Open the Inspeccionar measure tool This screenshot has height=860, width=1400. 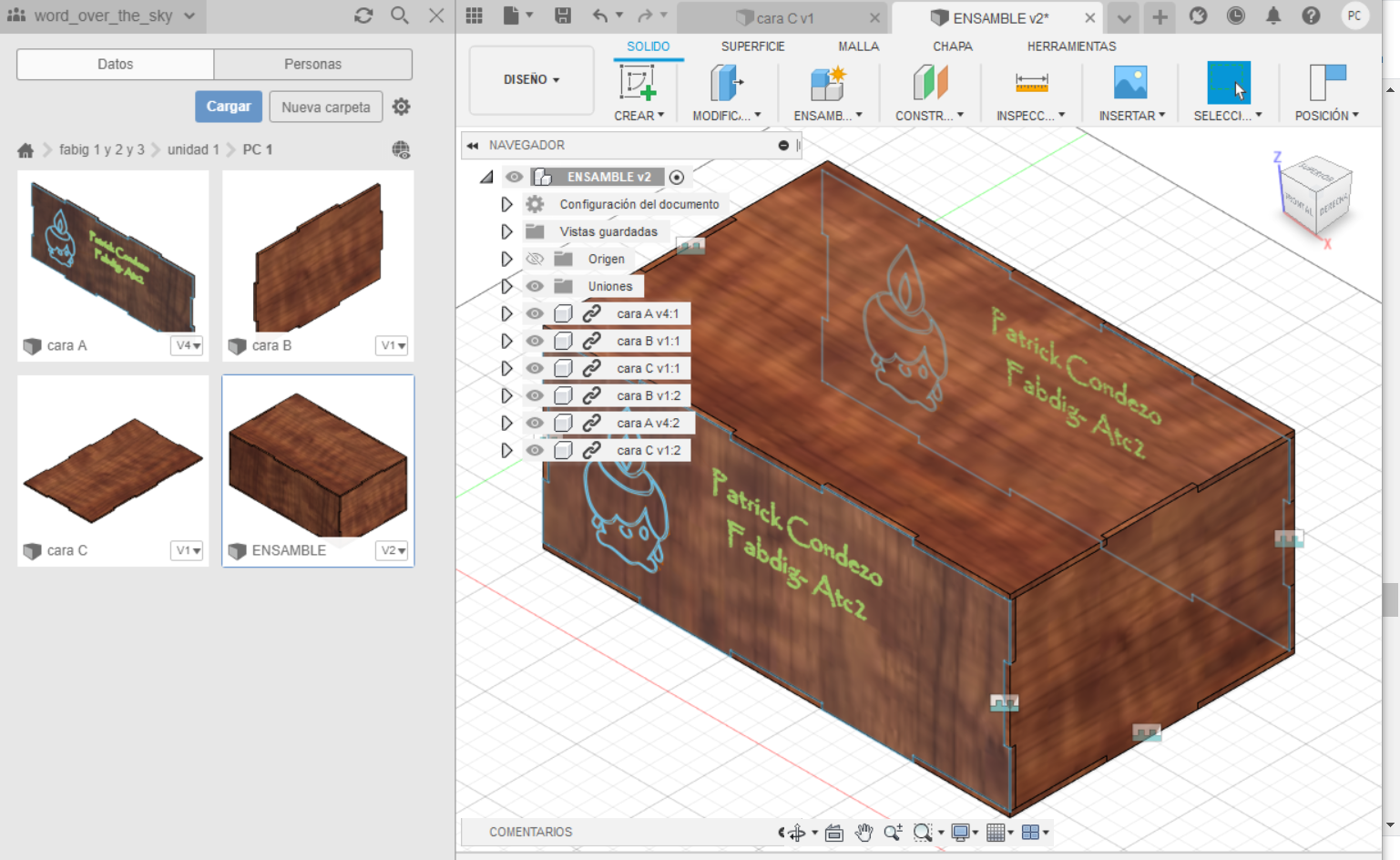tap(1031, 83)
